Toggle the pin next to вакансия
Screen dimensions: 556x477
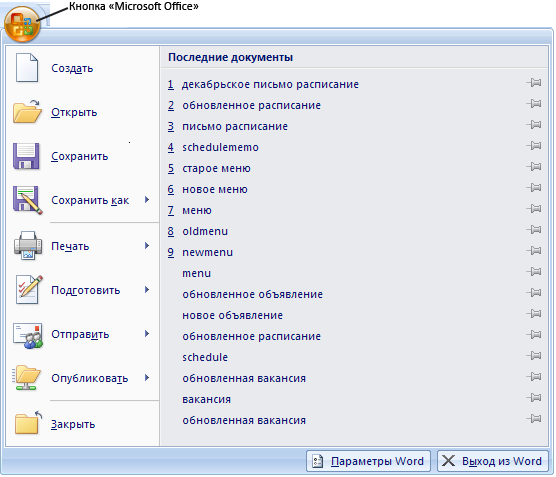pos(534,398)
